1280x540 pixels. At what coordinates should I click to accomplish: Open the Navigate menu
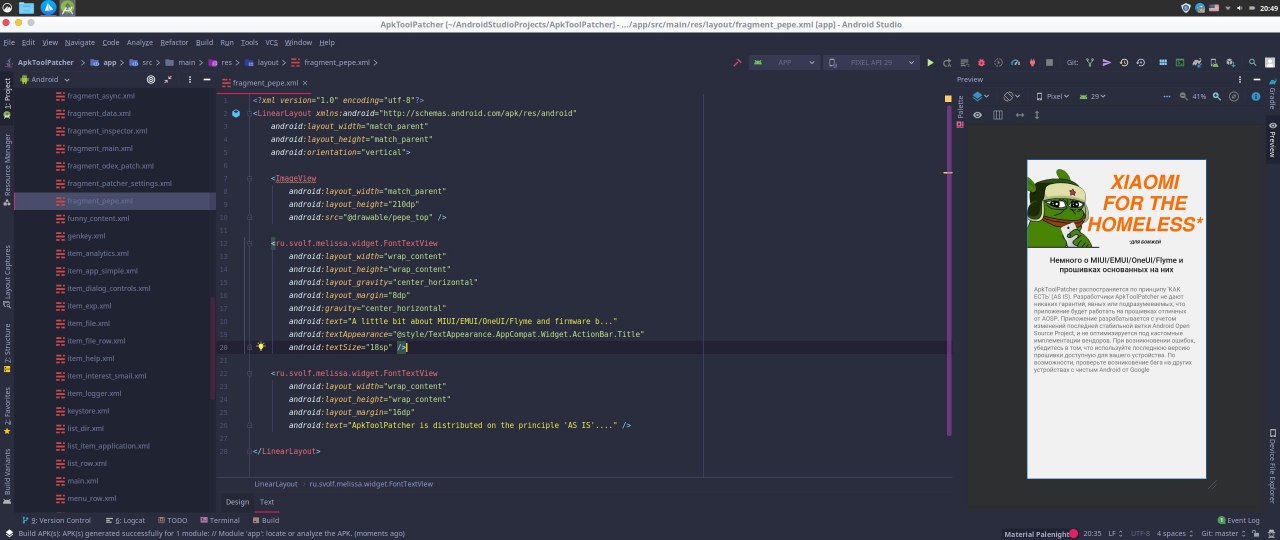[80, 43]
